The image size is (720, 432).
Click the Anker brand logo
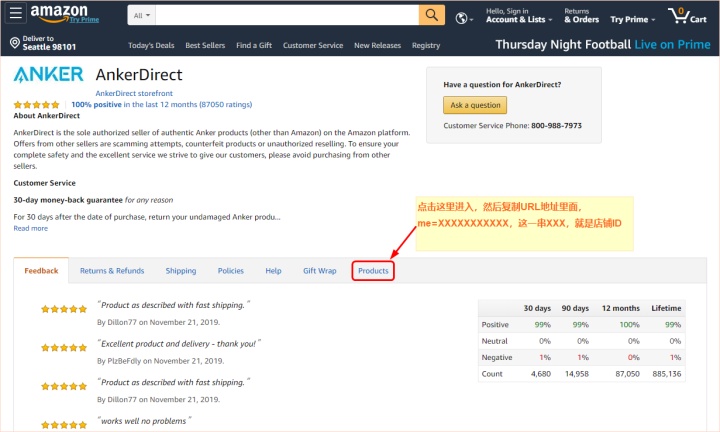tap(48, 74)
